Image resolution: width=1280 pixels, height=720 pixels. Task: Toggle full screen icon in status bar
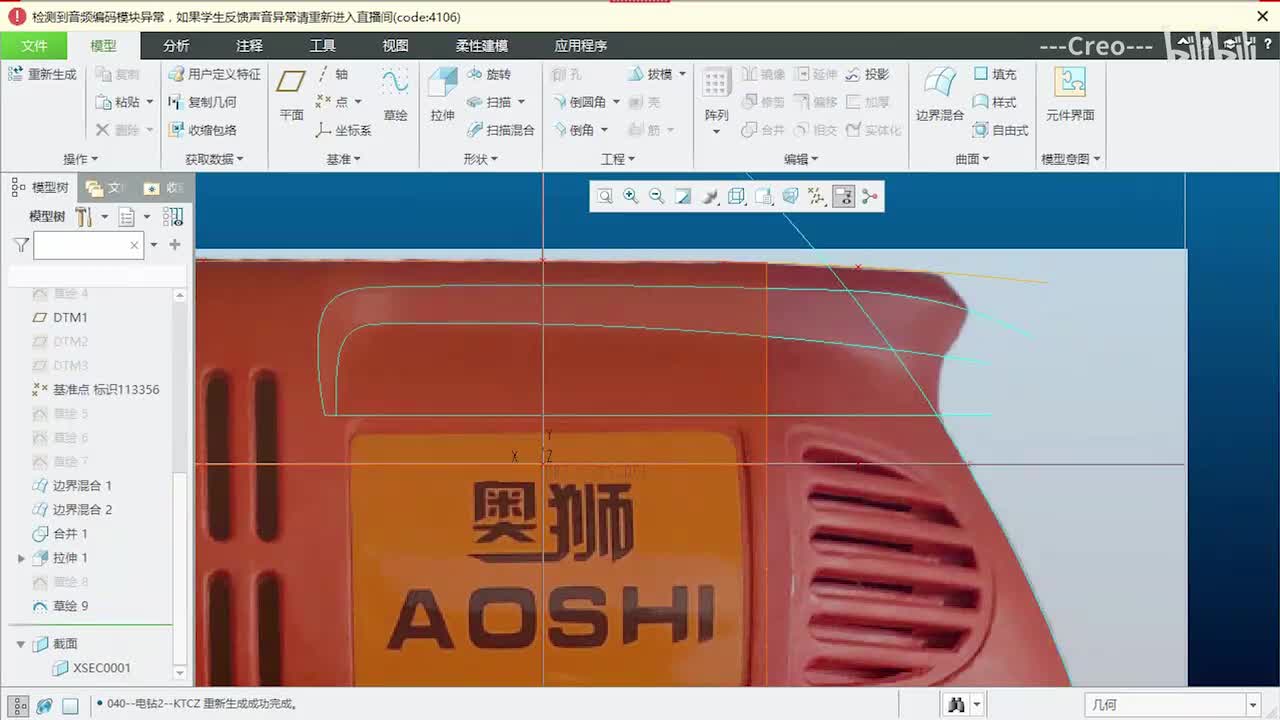(70, 706)
